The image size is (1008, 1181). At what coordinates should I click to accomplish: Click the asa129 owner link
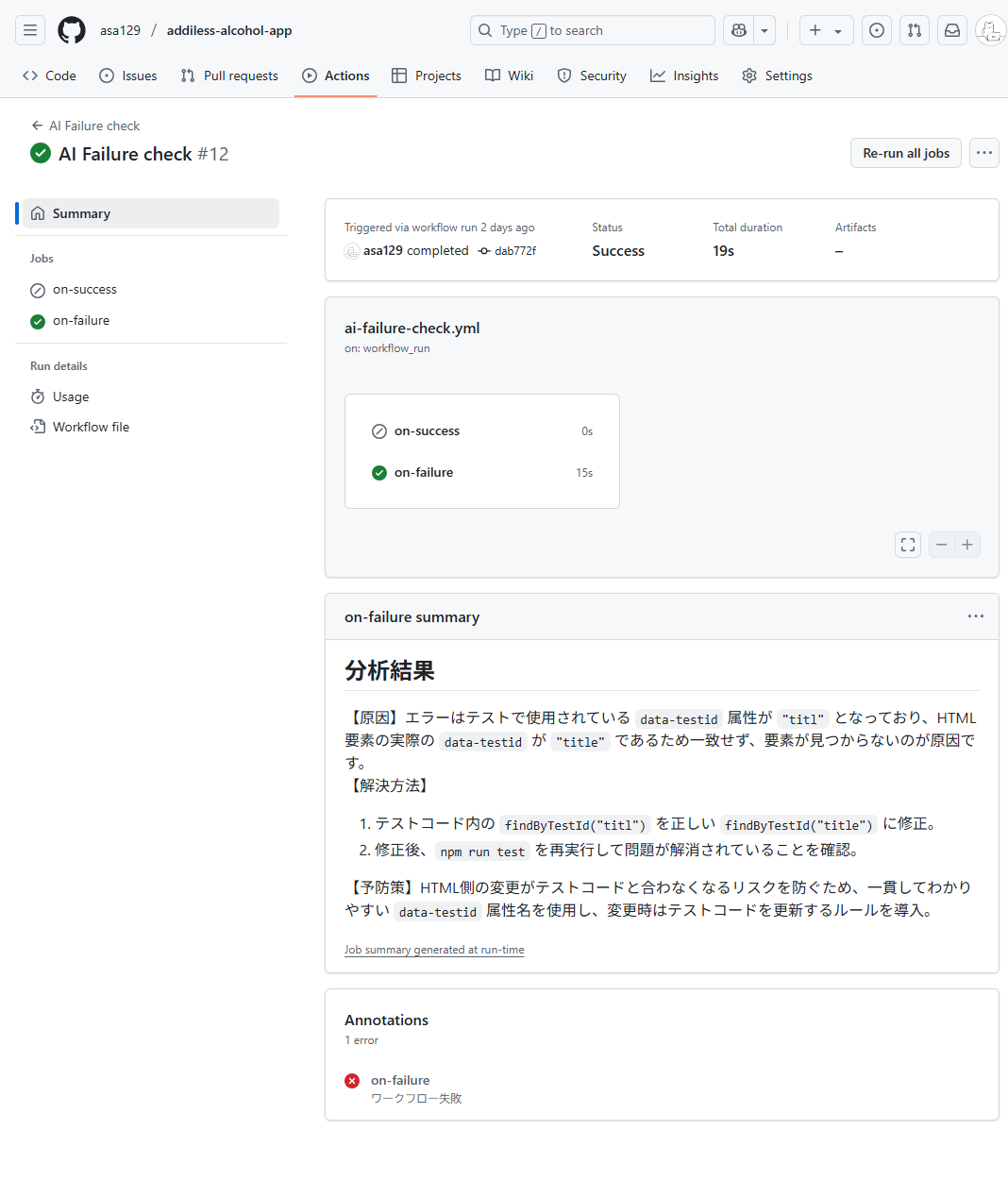120,30
